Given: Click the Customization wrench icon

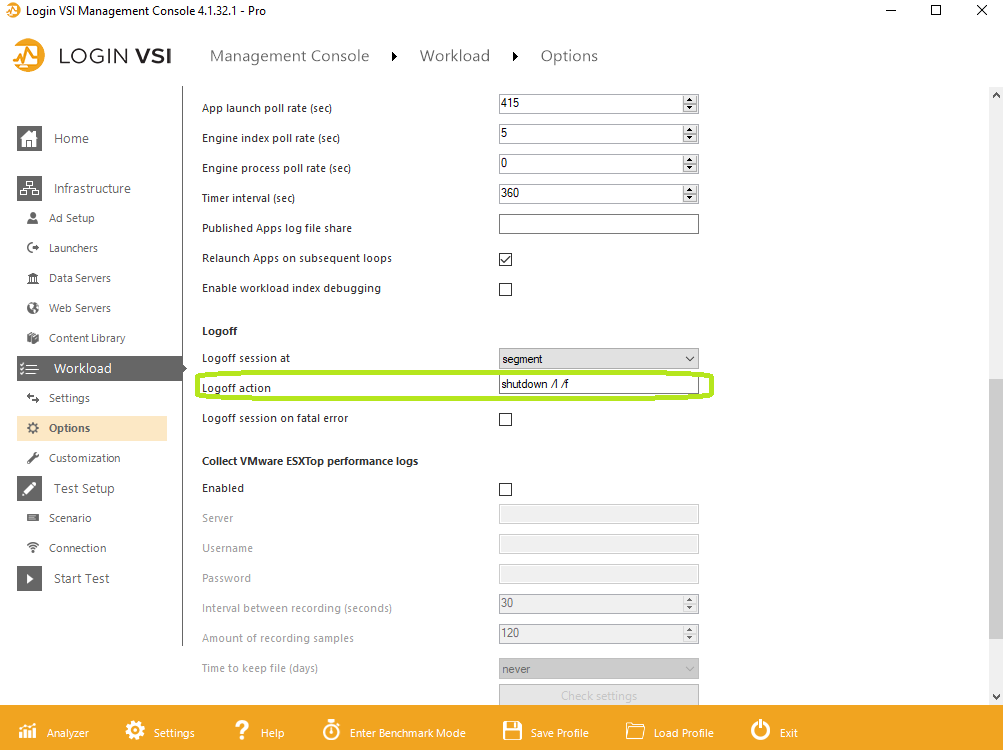Looking at the screenshot, I should [x=33, y=458].
